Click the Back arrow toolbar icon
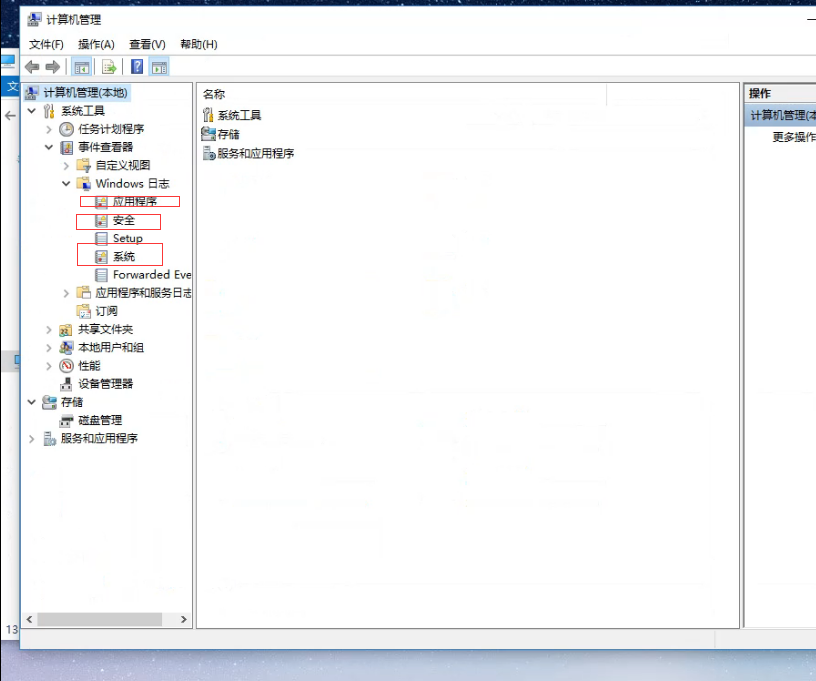Viewport: 816px width, 681px height. (32, 67)
